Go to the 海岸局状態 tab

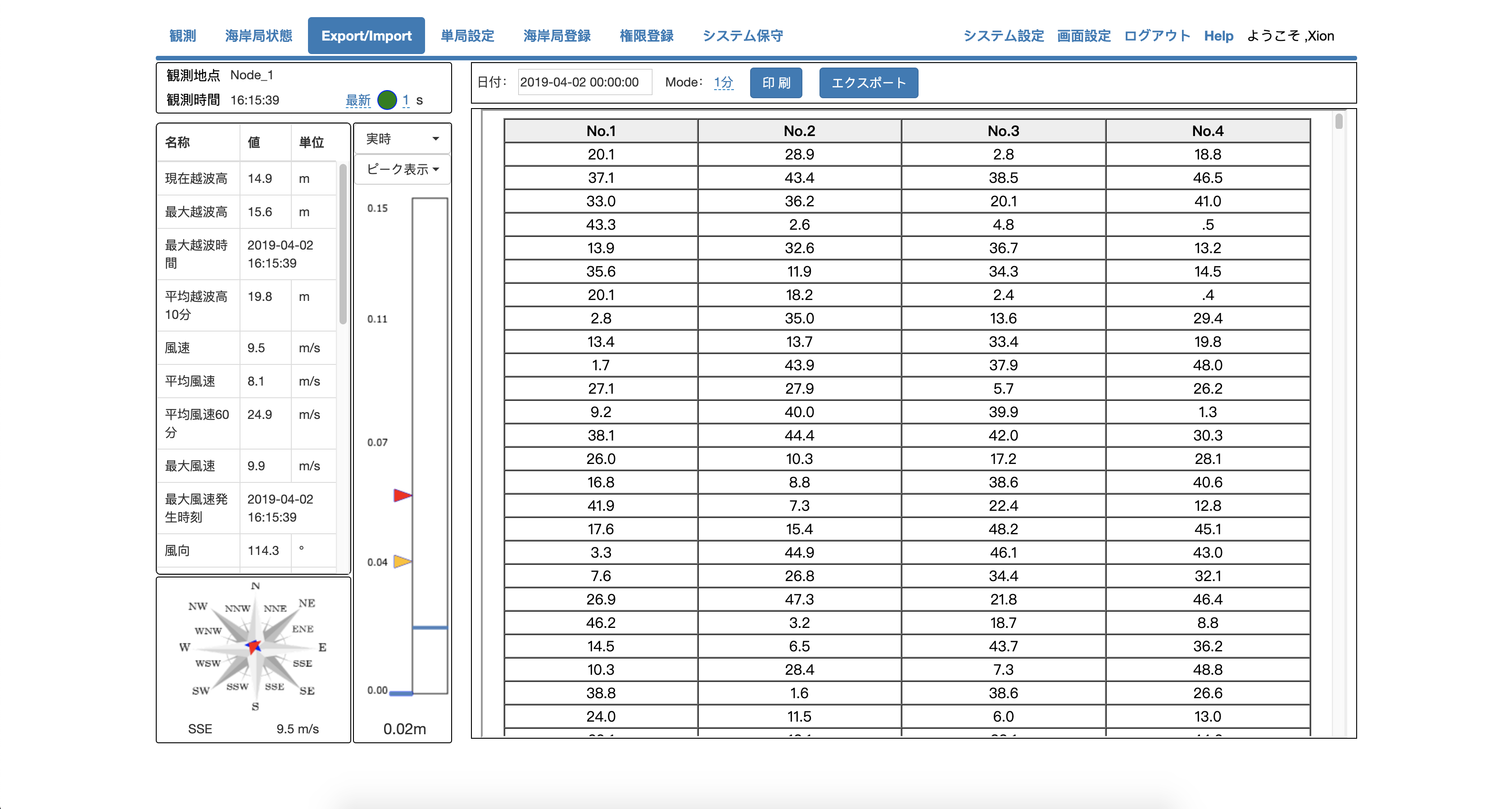pyautogui.click(x=258, y=36)
